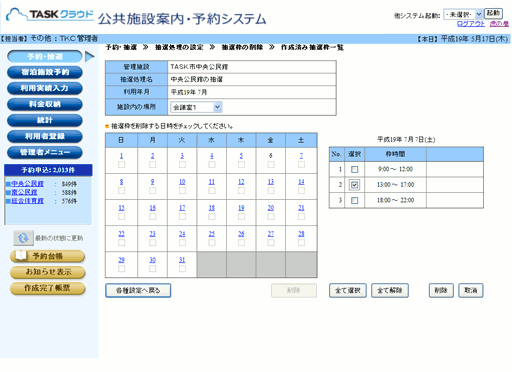Select calendar day 24 link

tap(182, 234)
